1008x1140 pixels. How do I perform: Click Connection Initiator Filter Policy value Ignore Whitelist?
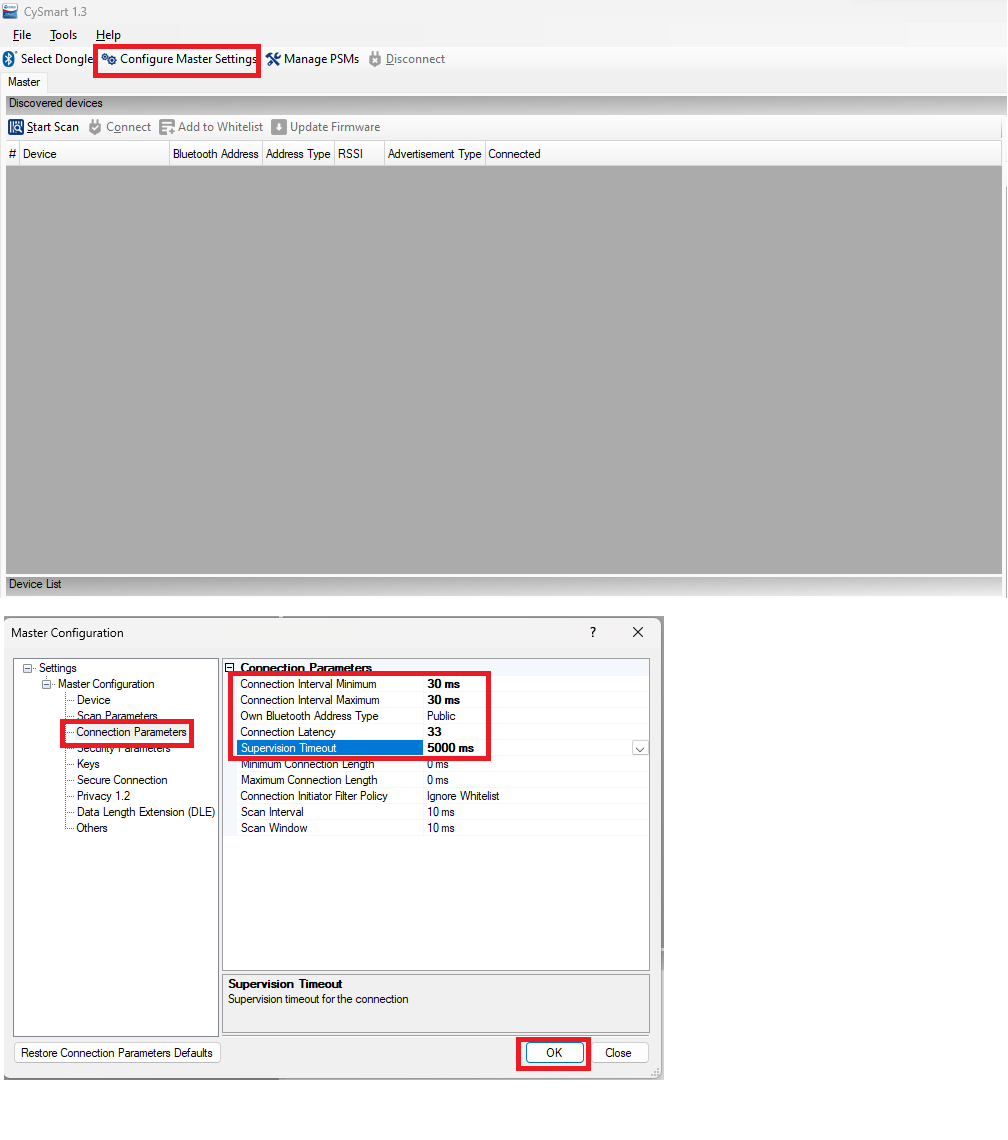pos(463,796)
